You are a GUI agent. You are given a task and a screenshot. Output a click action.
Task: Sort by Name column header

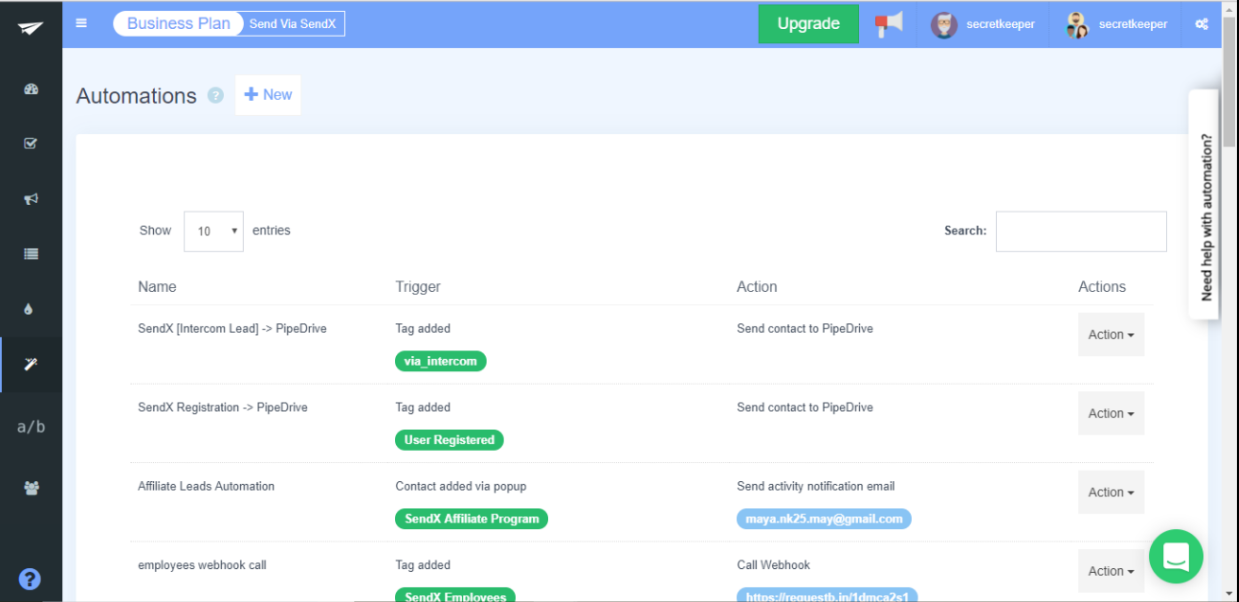point(157,287)
